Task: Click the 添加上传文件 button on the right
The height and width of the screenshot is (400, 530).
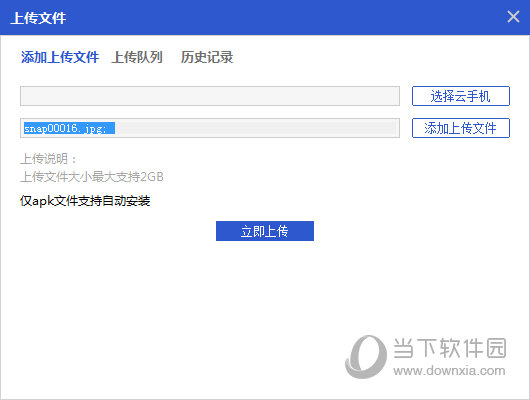Action: click(461, 128)
